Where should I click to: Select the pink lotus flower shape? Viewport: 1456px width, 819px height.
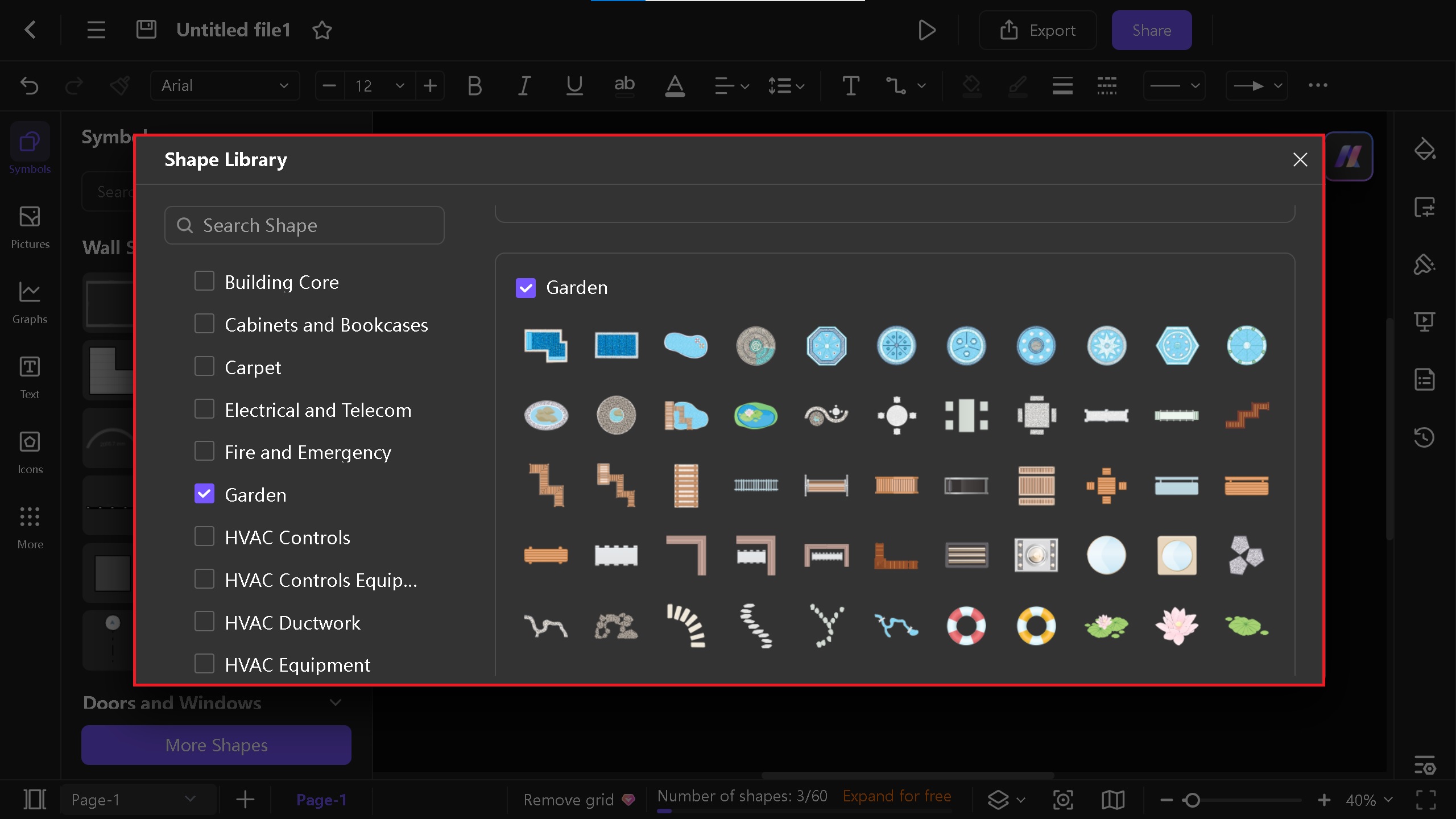pyautogui.click(x=1177, y=626)
